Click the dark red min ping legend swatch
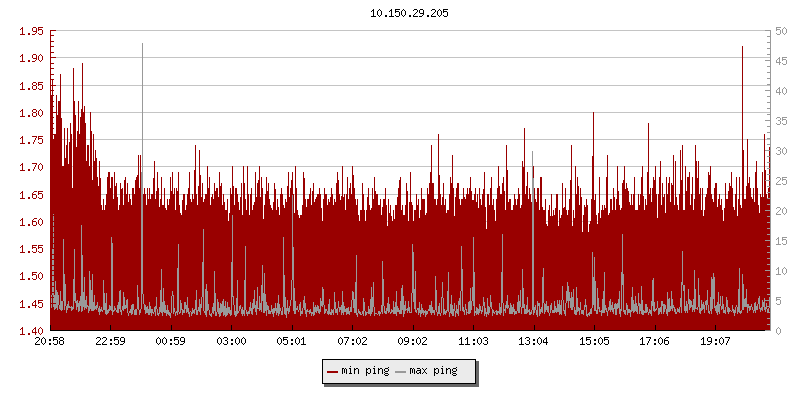 point(332,371)
